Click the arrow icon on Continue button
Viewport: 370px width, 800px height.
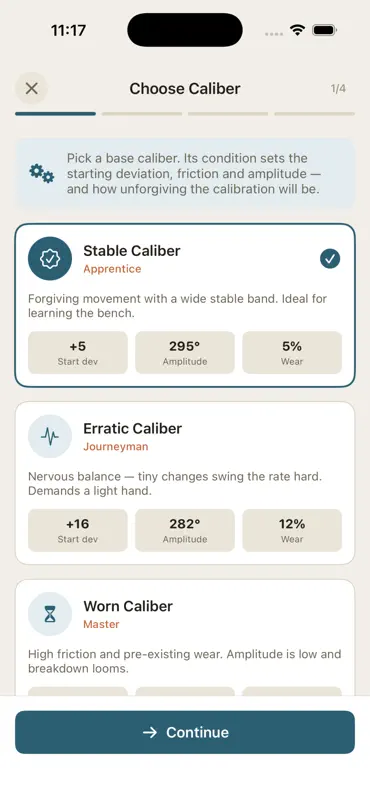coord(150,733)
